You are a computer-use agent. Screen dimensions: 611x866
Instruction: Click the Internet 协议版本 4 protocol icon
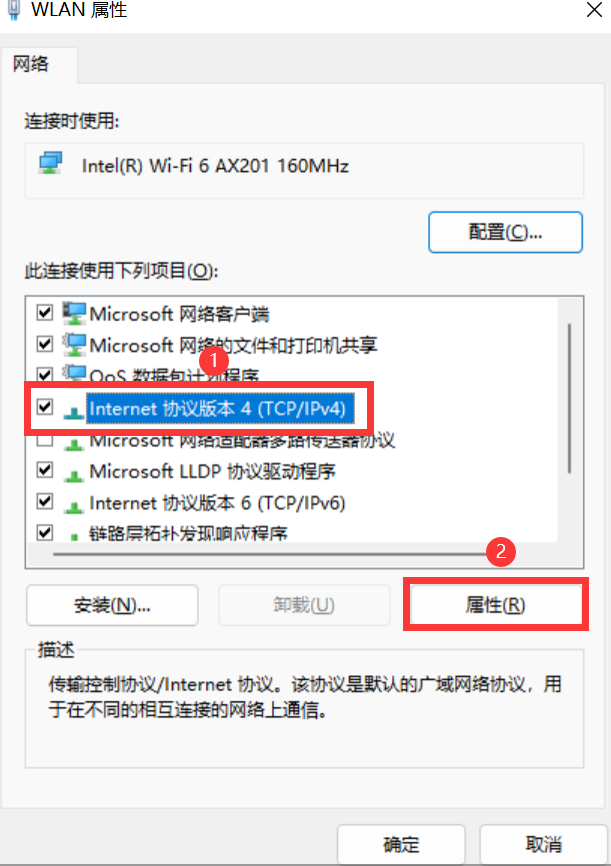(74, 411)
